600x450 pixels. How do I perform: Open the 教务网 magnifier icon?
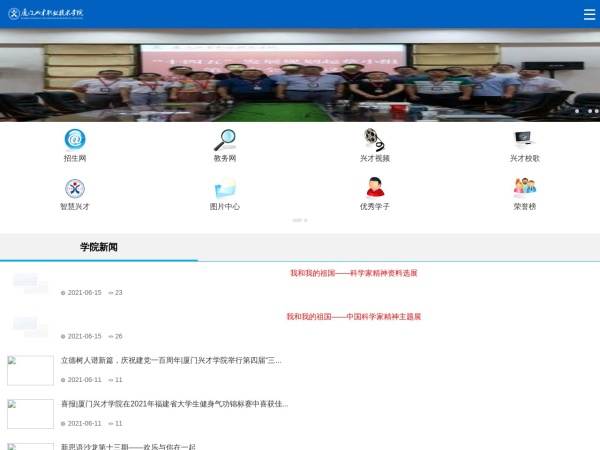pos(225,140)
